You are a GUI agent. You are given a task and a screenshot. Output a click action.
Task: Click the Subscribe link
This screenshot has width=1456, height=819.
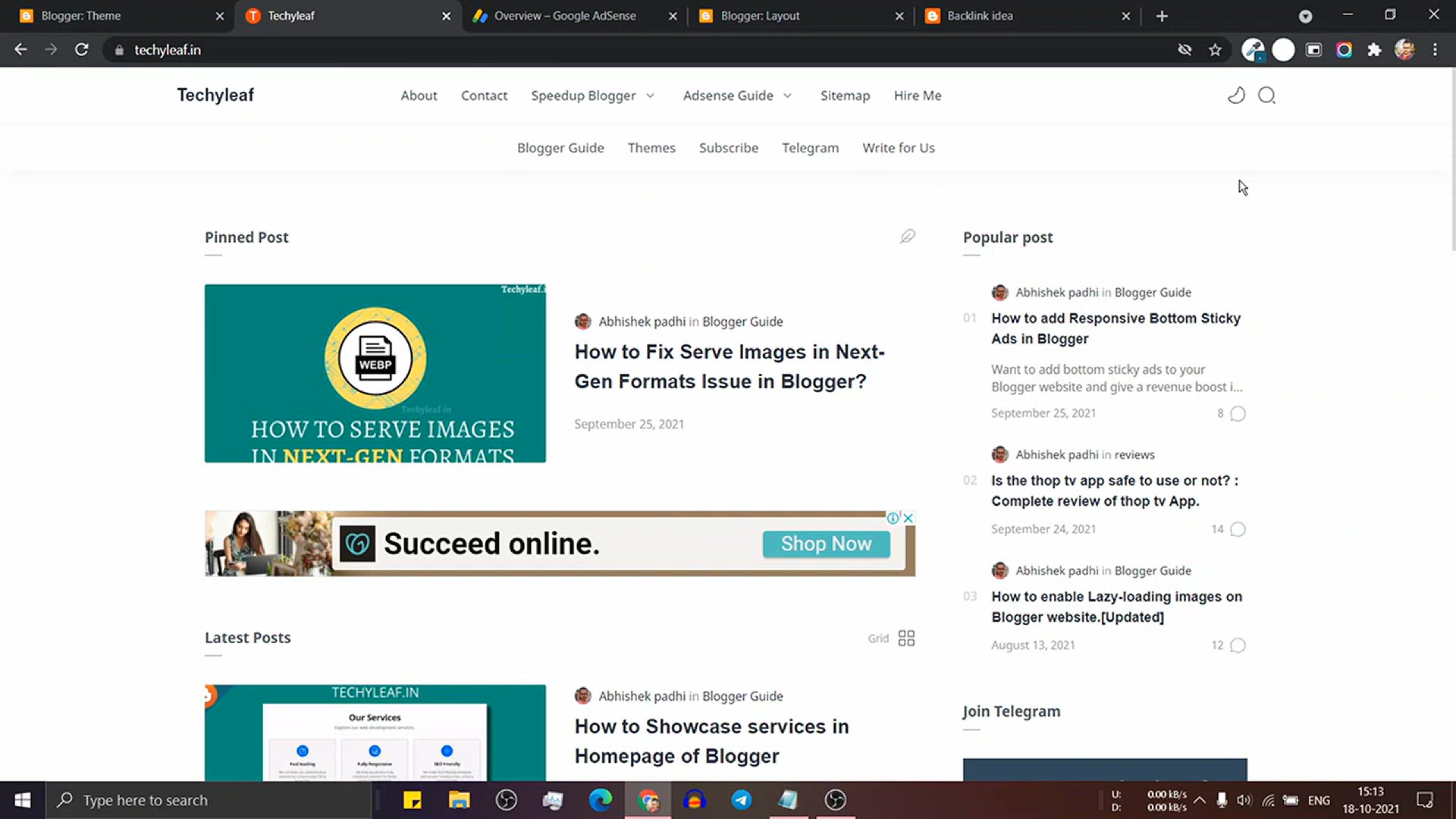coord(728,148)
